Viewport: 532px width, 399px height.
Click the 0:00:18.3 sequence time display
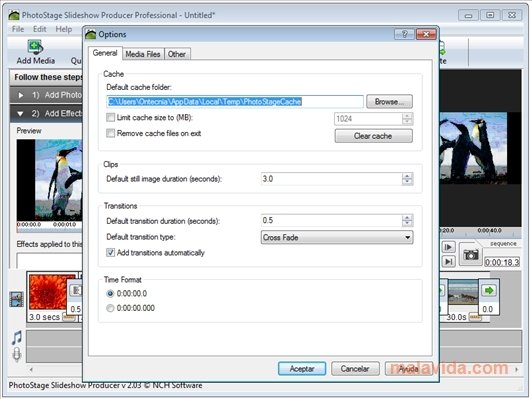tap(502, 262)
